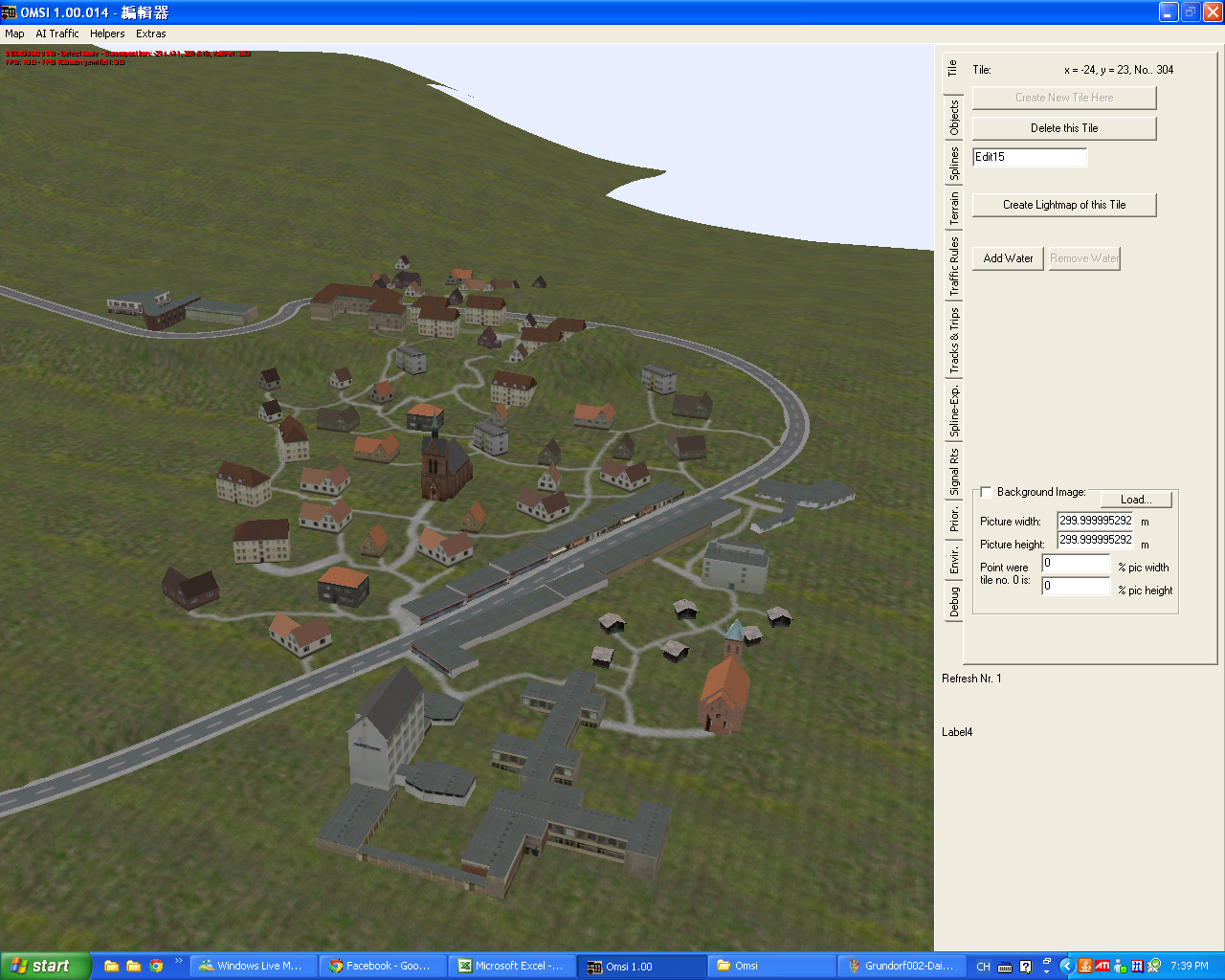Click the Chrome icon in Quick Launch
1225x980 pixels.
(x=156, y=966)
